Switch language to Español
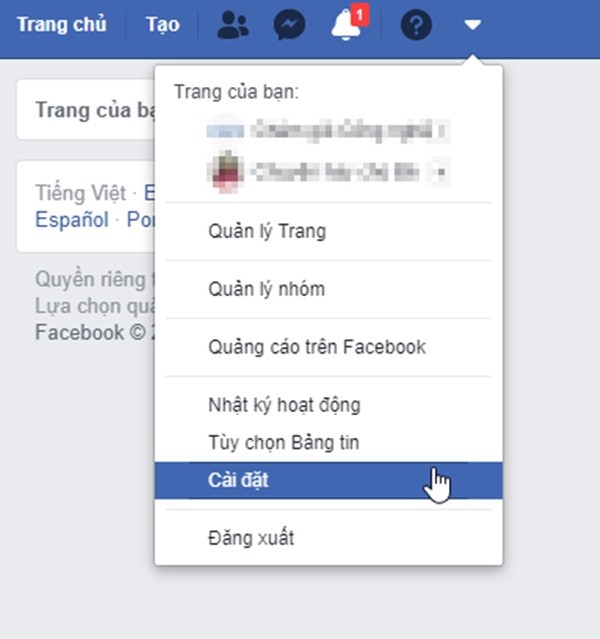 click(x=72, y=220)
